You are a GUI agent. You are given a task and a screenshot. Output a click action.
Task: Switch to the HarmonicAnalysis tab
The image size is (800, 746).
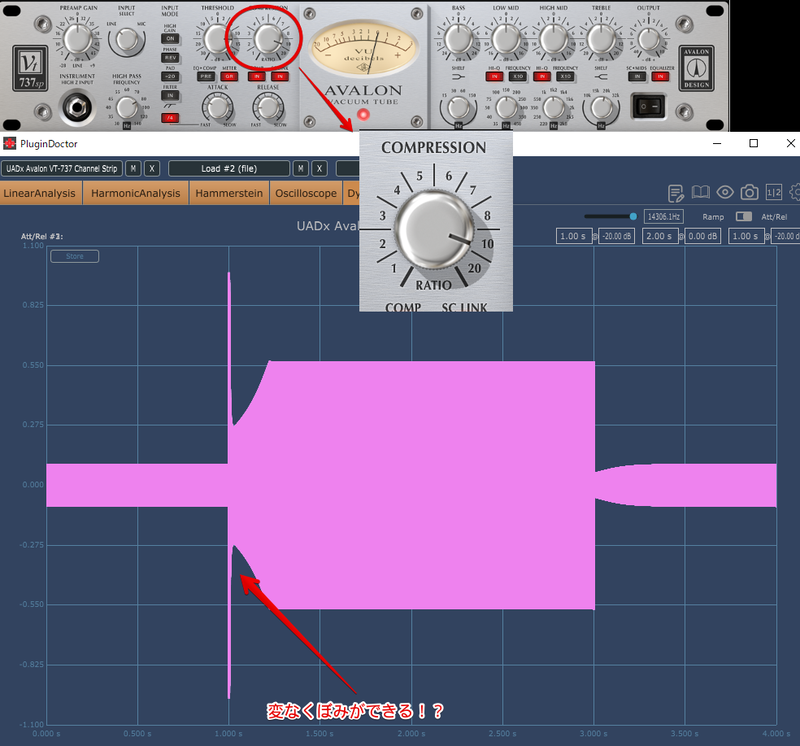pyautogui.click(x=136, y=193)
